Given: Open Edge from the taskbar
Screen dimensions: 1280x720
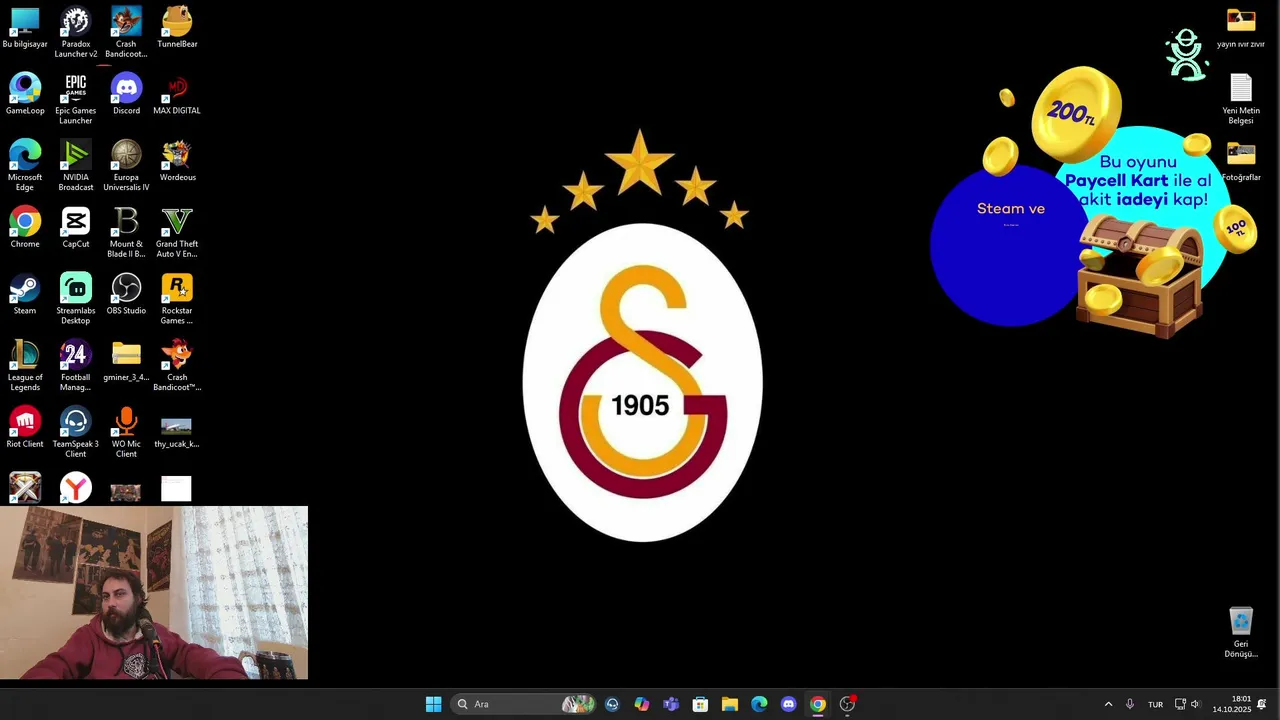Looking at the screenshot, I should point(759,704).
